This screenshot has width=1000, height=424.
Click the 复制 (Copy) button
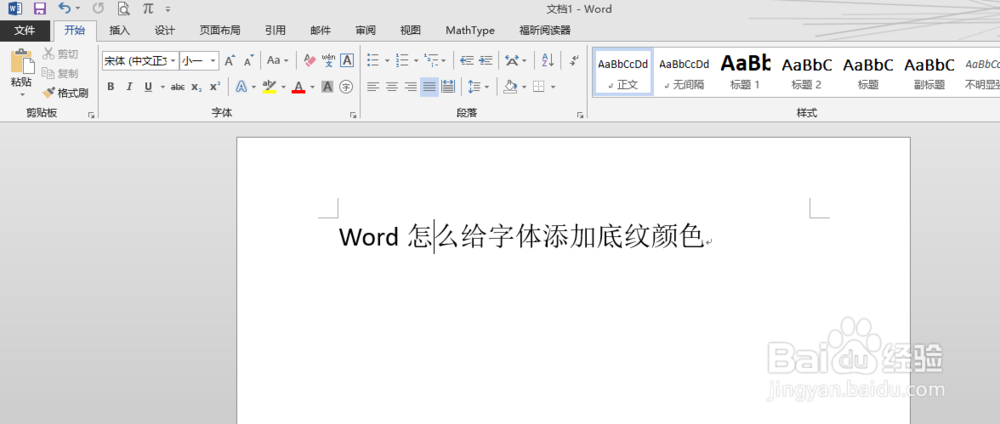pos(60,73)
